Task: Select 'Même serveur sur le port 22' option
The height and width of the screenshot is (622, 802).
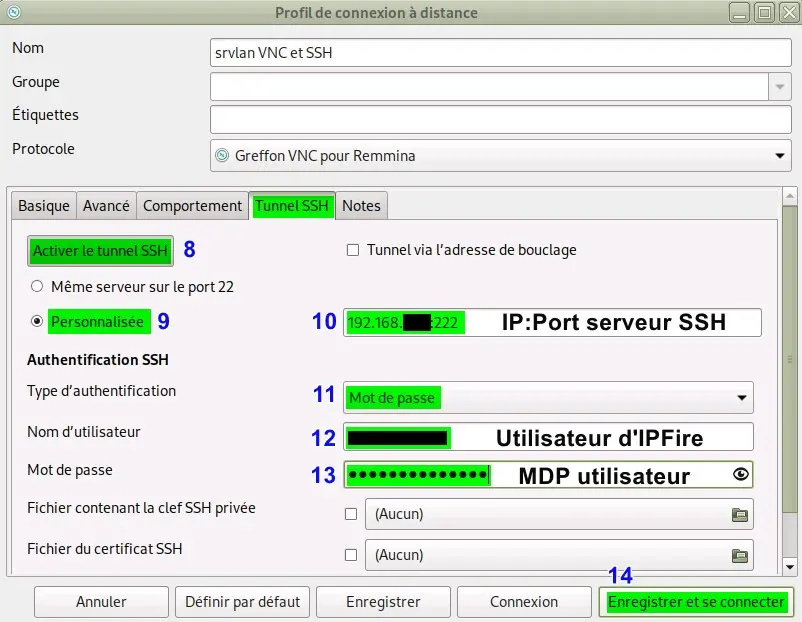Action: coord(36,285)
